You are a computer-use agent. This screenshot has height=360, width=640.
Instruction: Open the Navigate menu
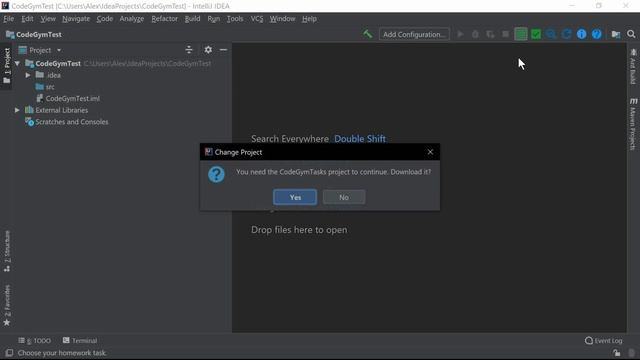(76, 19)
